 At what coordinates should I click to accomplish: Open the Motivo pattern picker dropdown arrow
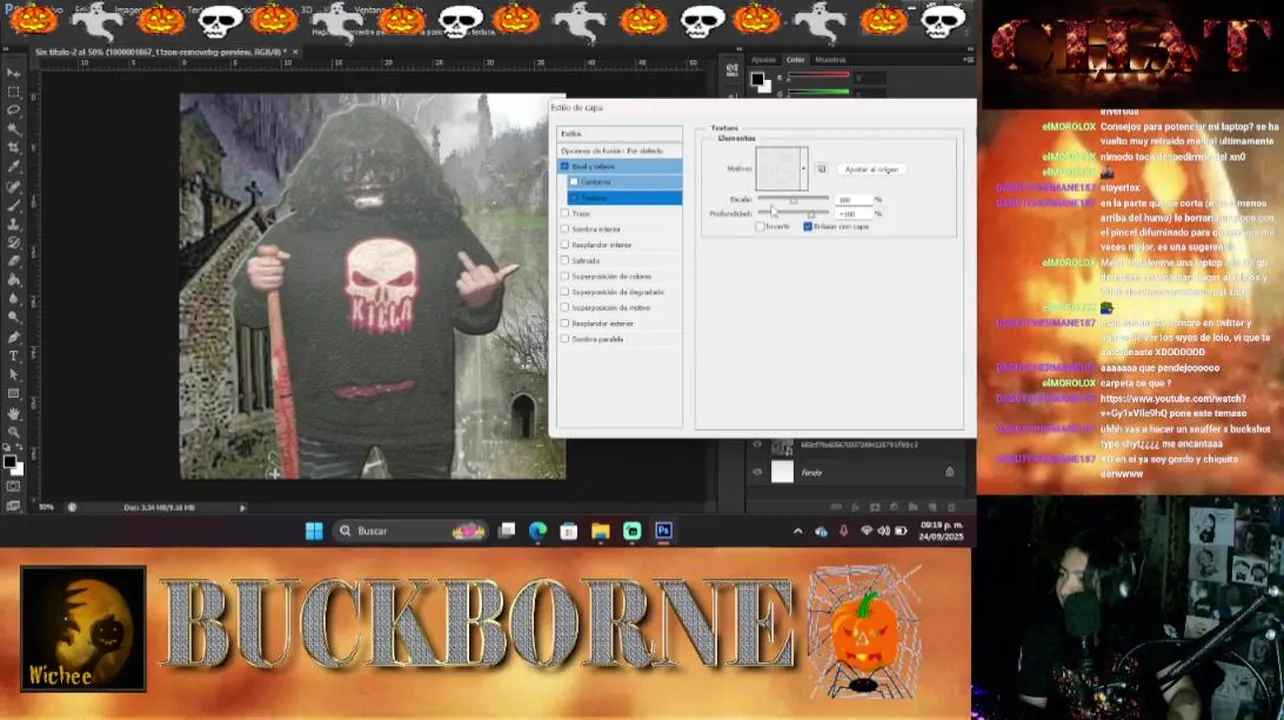(x=803, y=169)
